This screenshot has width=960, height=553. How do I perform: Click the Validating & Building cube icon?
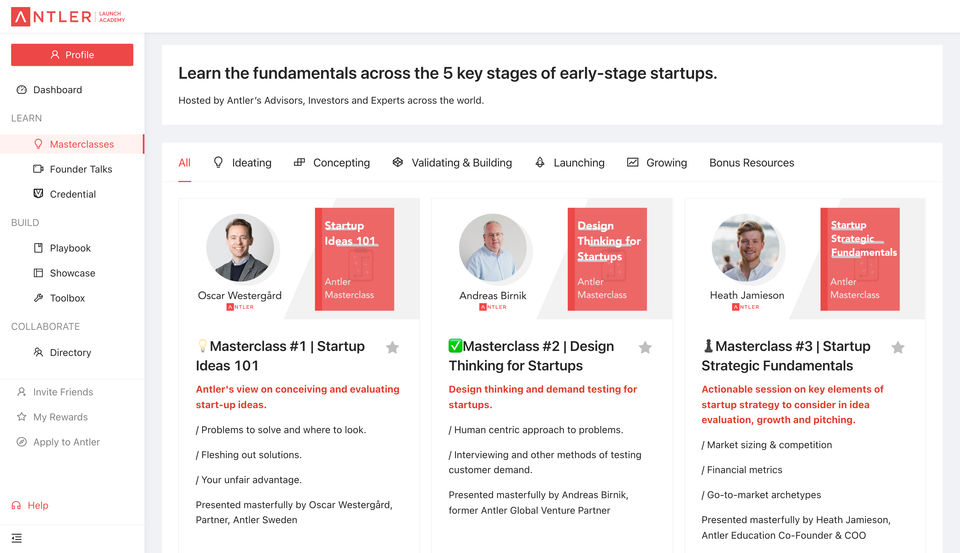(x=397, y=162)
